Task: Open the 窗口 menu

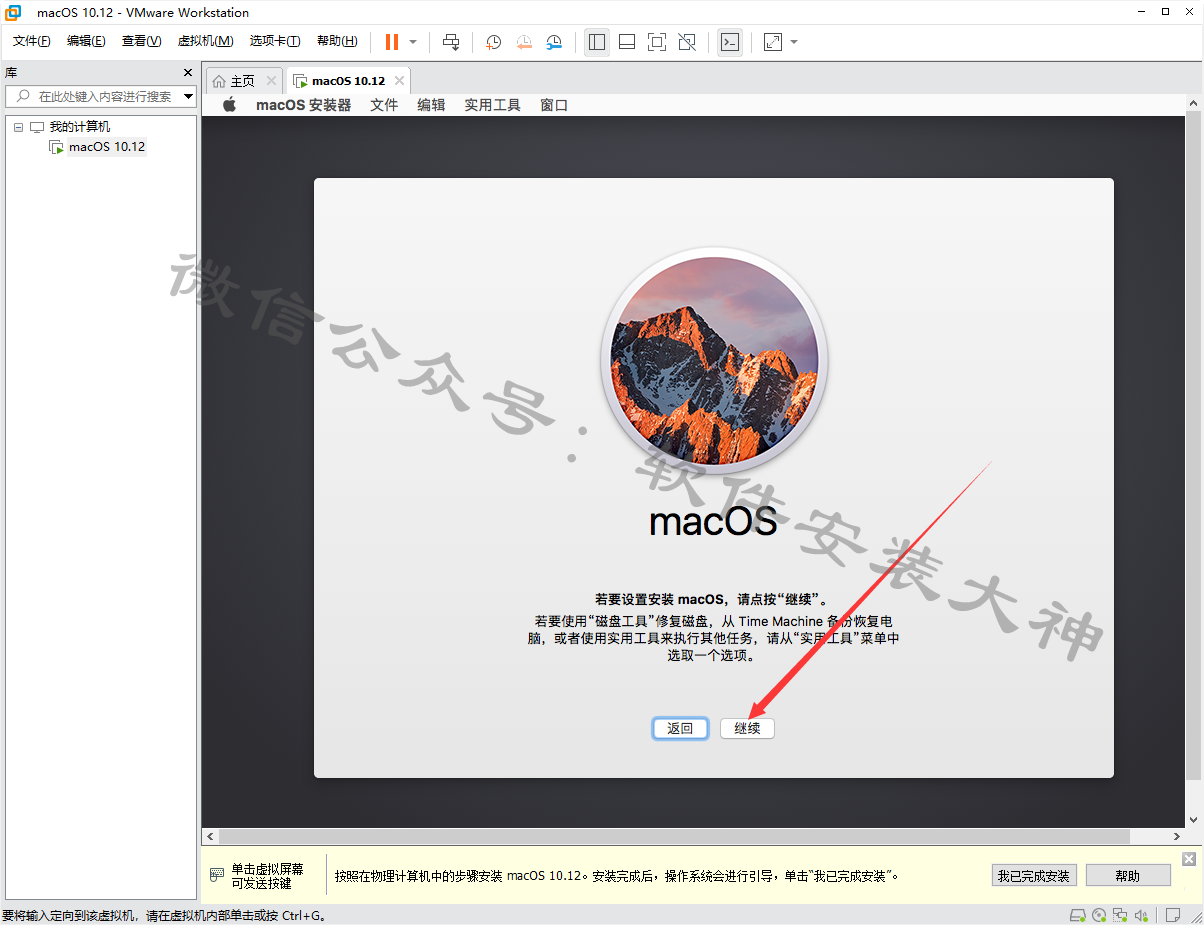Action: [x=554, y=105]
